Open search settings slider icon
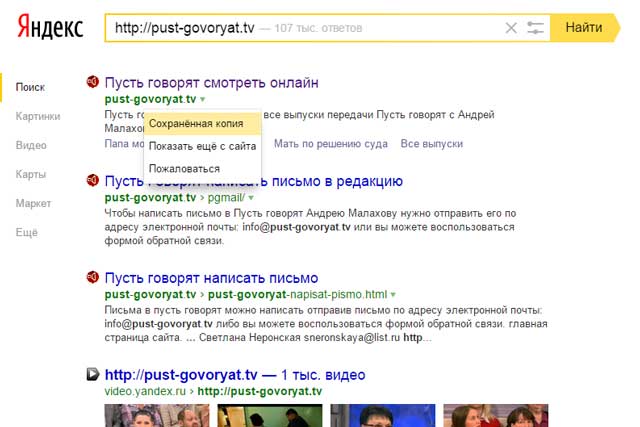640x427 pixels. 536,28
